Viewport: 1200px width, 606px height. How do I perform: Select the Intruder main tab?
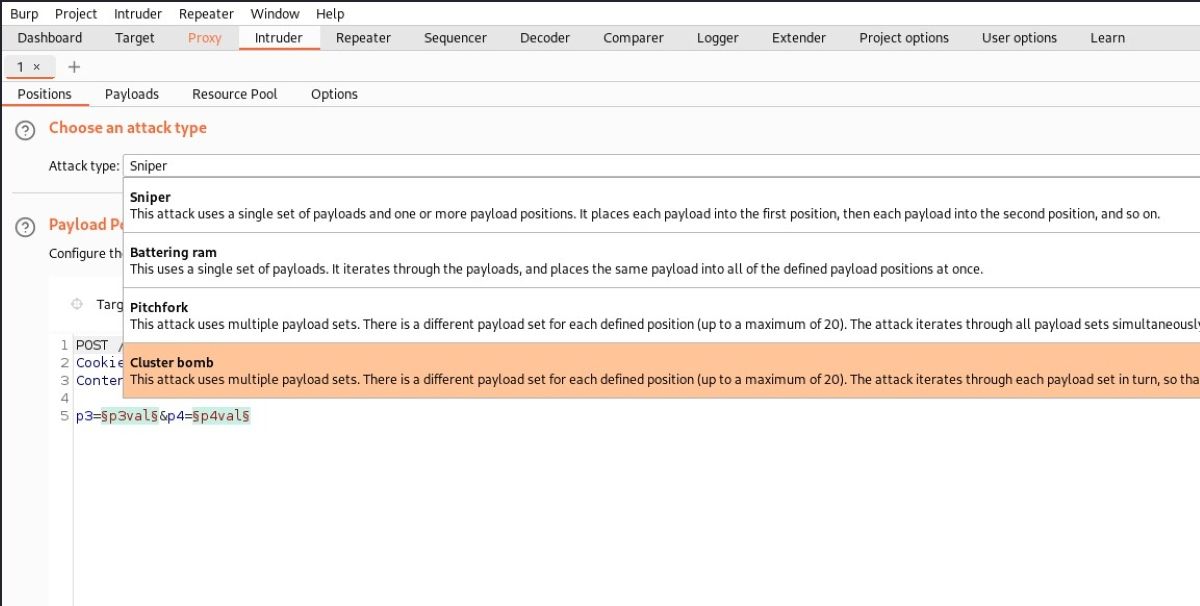279,38
